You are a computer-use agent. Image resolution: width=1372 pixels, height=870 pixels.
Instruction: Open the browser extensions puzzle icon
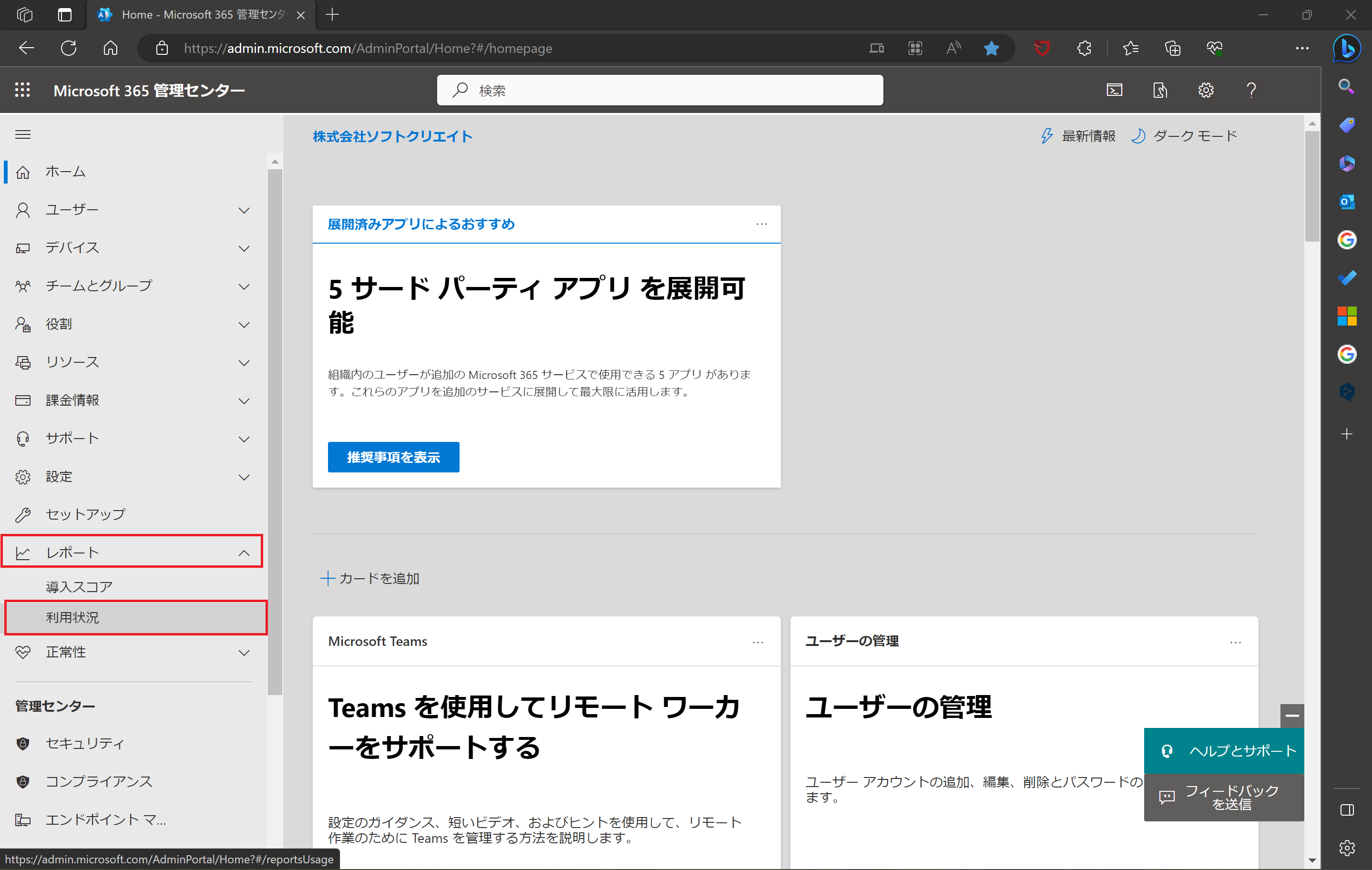pyautogui.click(x=1084, y=48)
